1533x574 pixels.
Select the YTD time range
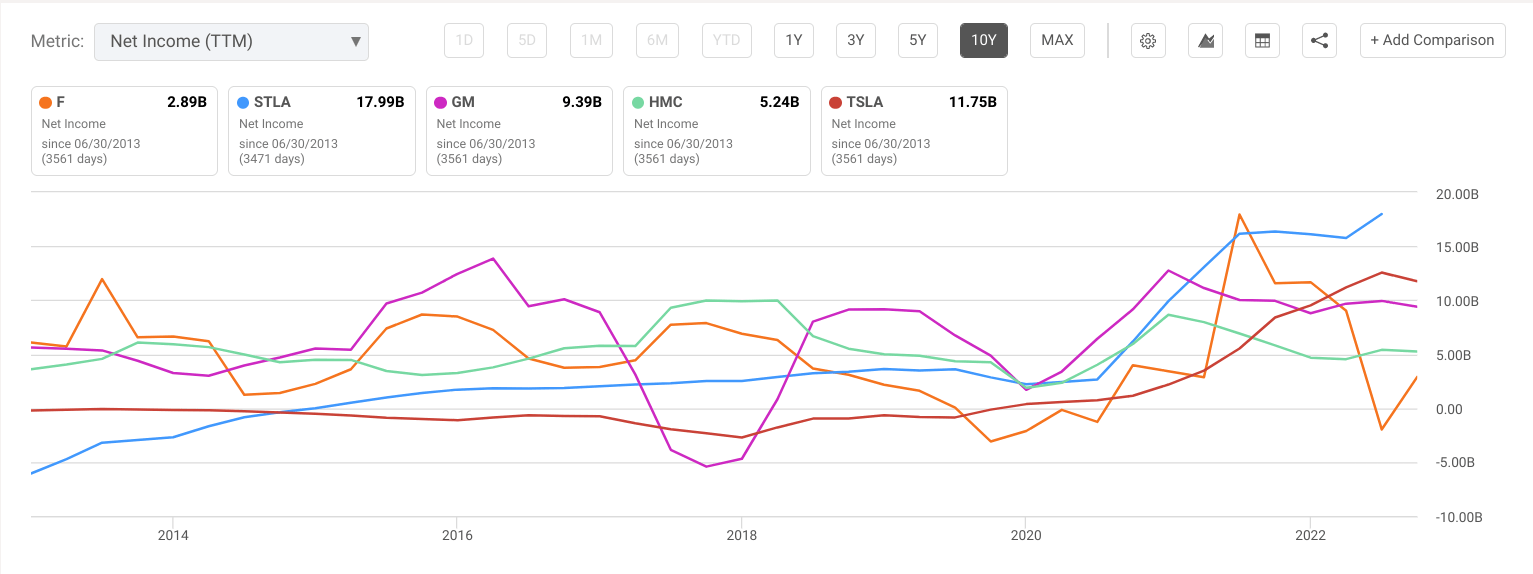pos(726,41)
